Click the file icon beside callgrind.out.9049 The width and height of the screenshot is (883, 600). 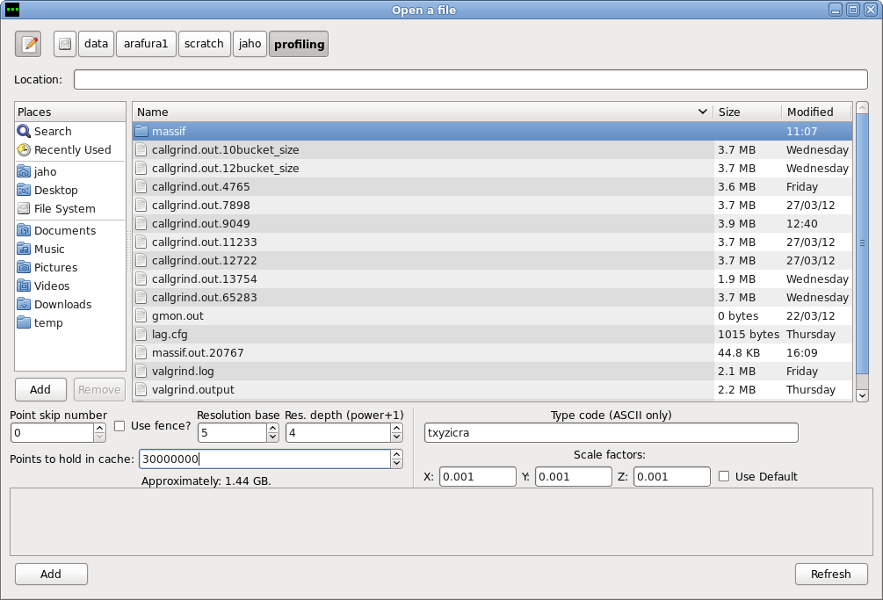[141, 224]
